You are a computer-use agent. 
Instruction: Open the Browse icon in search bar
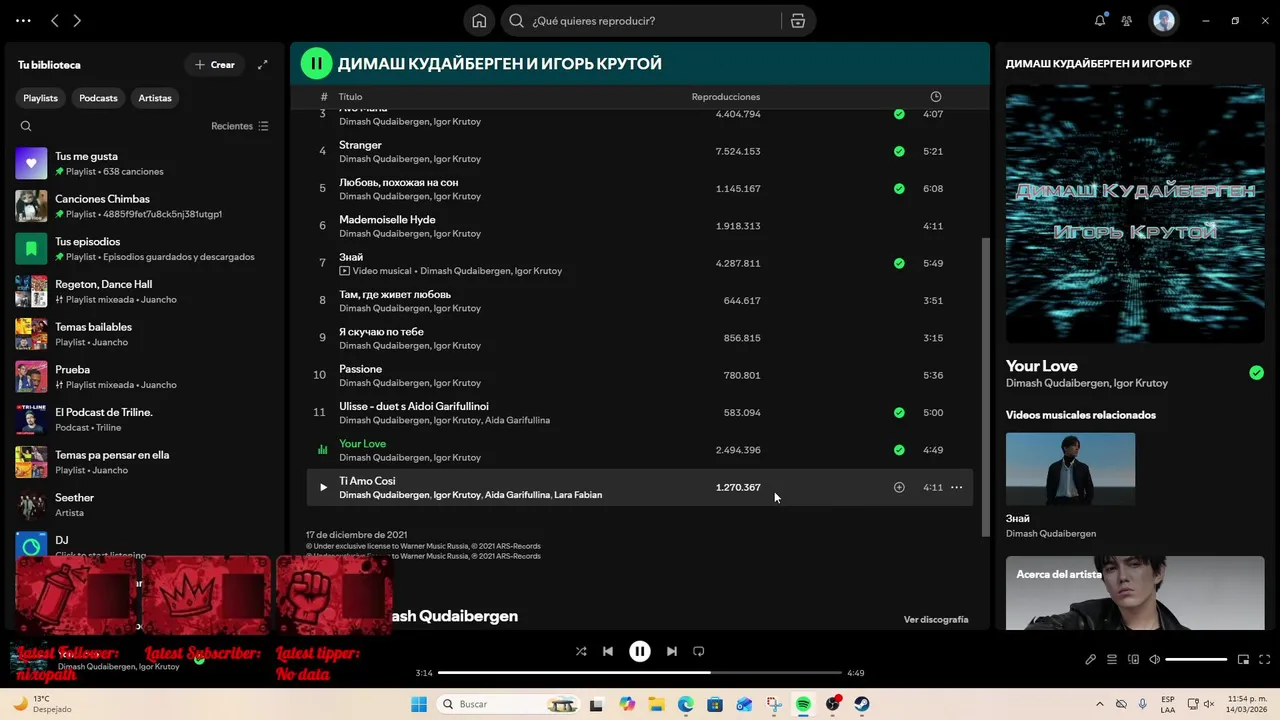(x=797, y=21)
